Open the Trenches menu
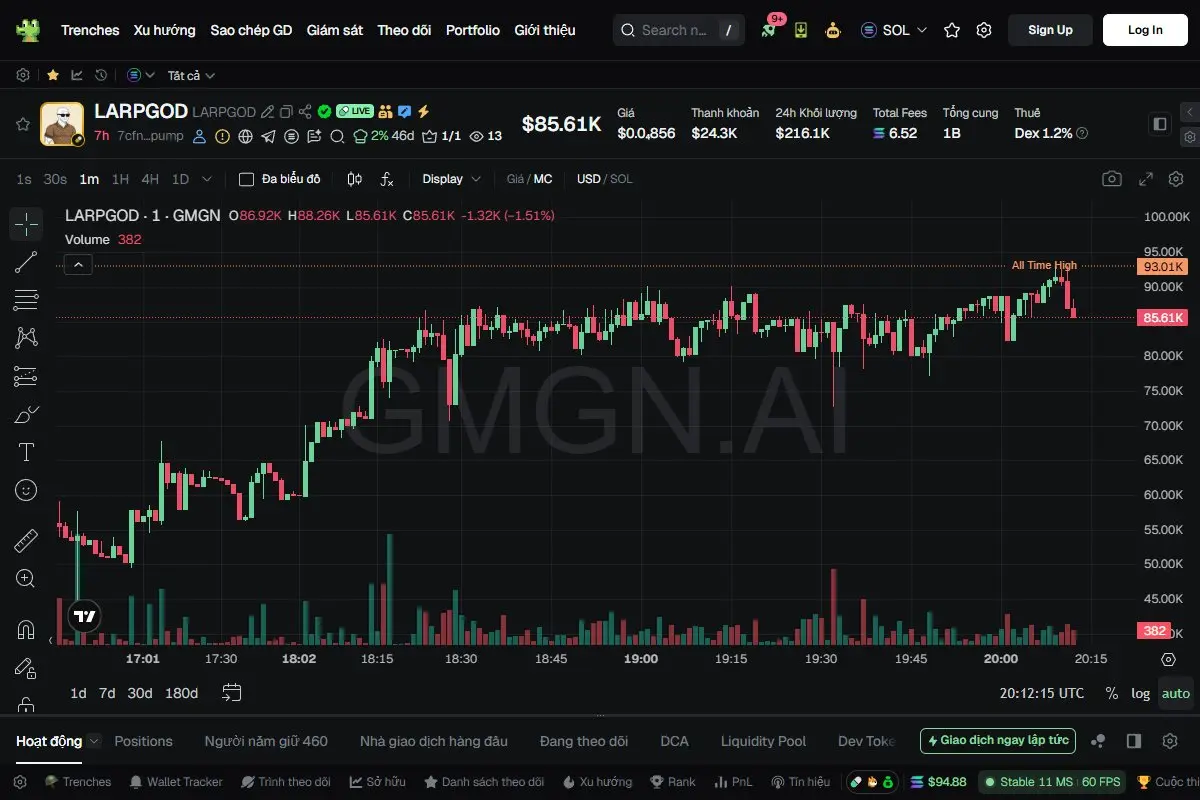Viewport: 1200px width, 800px height. point(90,30)
